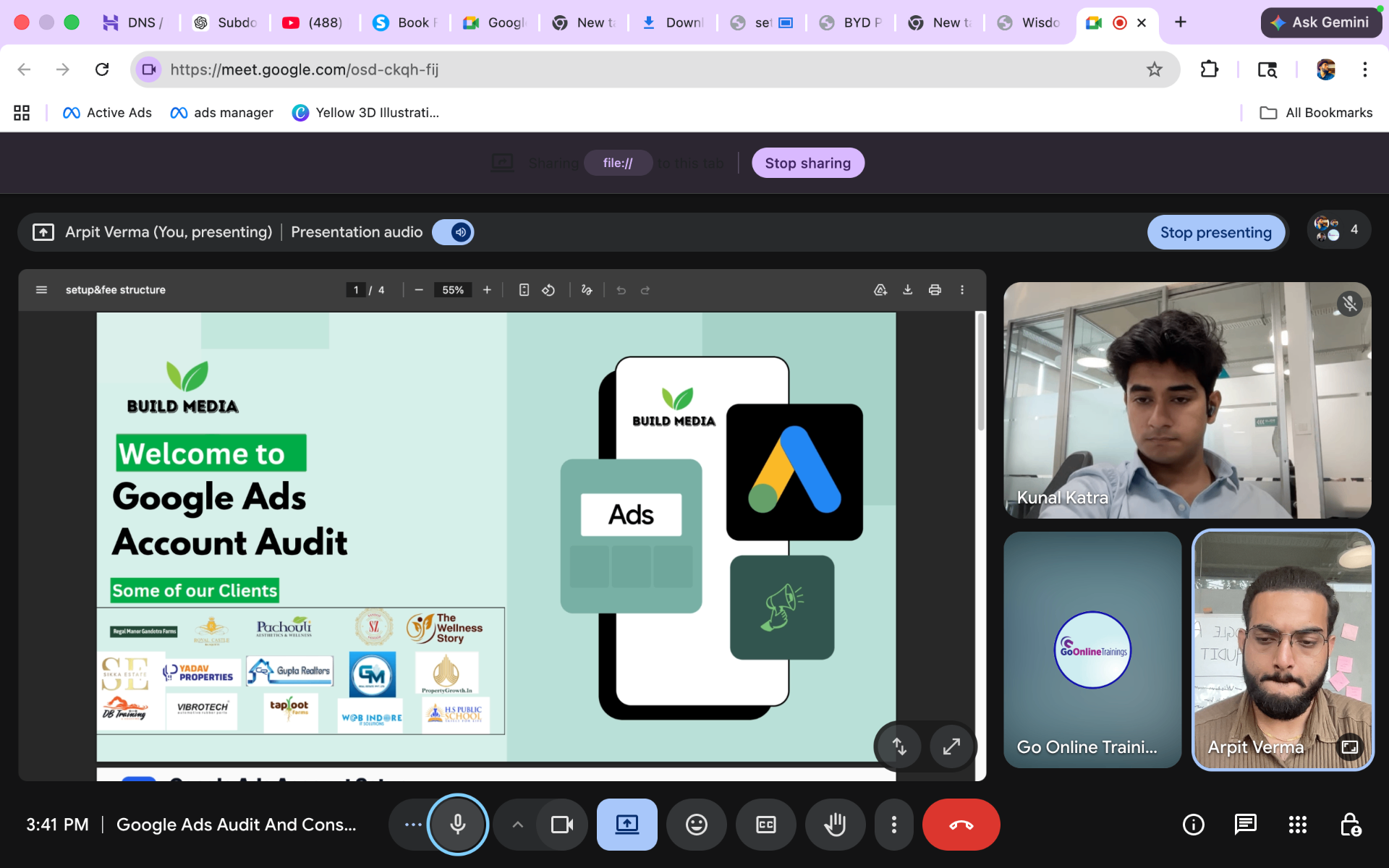1389x868 pixels.
Task: Bookmark this page with the star
Action: pyautogui.click(x=1155, y=69)
